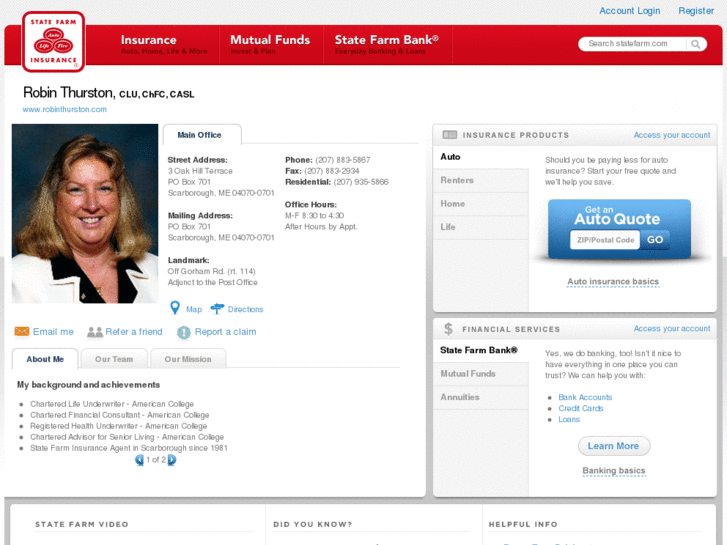Click the State Farm Insurance logo
The height and width of the screenshot is (545, 727).
click(53, 42)
